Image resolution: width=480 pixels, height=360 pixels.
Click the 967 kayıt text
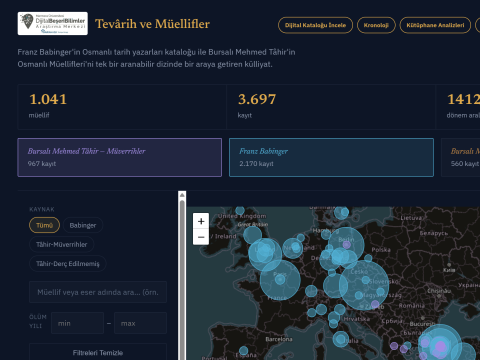(42, 164)
